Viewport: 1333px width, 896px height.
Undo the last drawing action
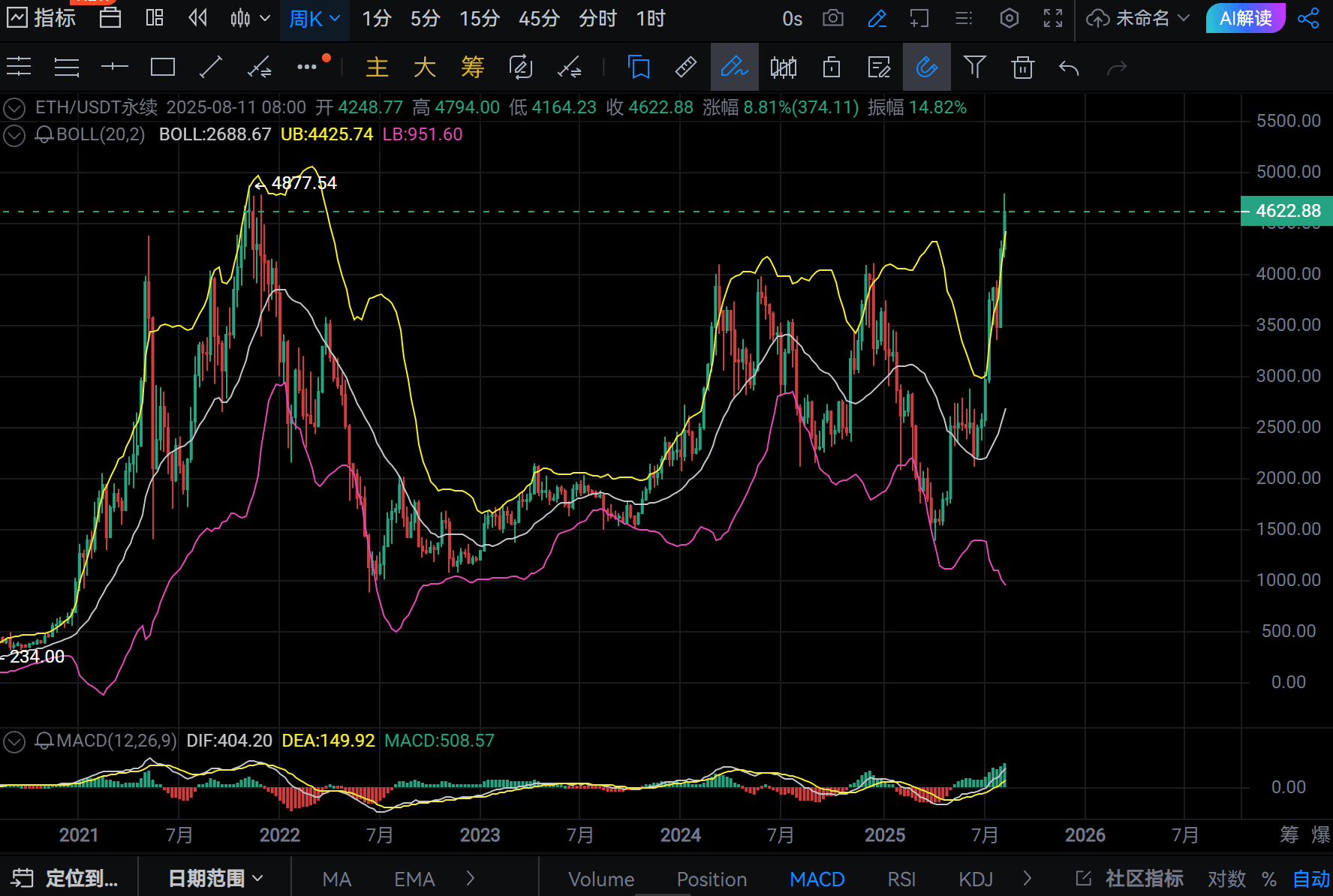pyautogui.click(x=1070, y=68)
